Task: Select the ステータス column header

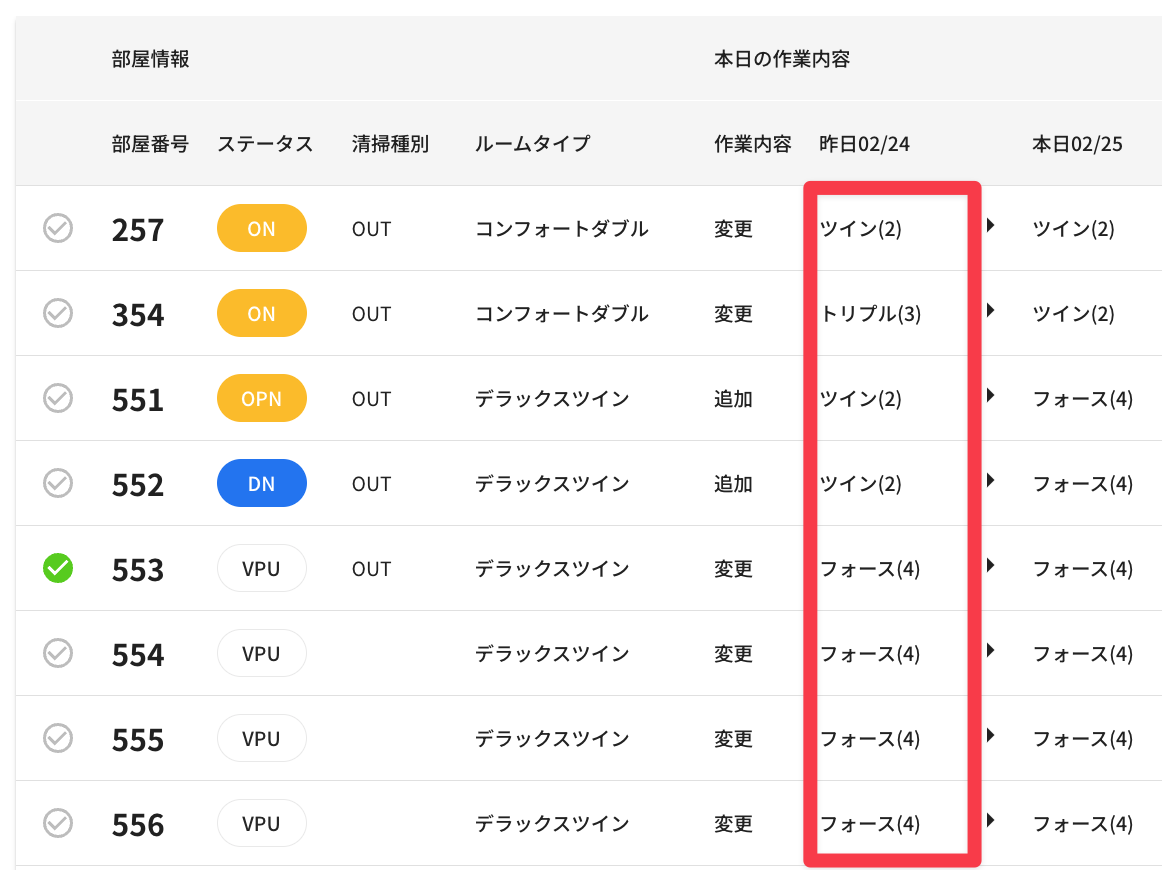Action: [265, 144]
